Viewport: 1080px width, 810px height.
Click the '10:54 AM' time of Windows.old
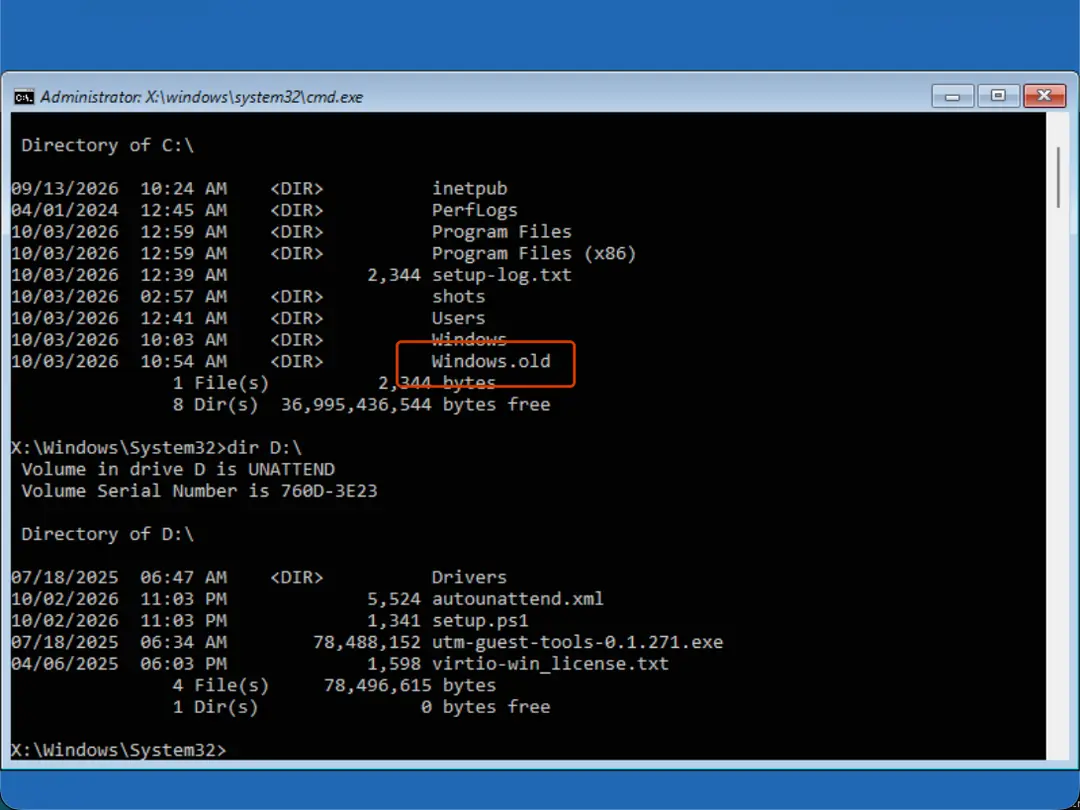[x=183, y=361]
